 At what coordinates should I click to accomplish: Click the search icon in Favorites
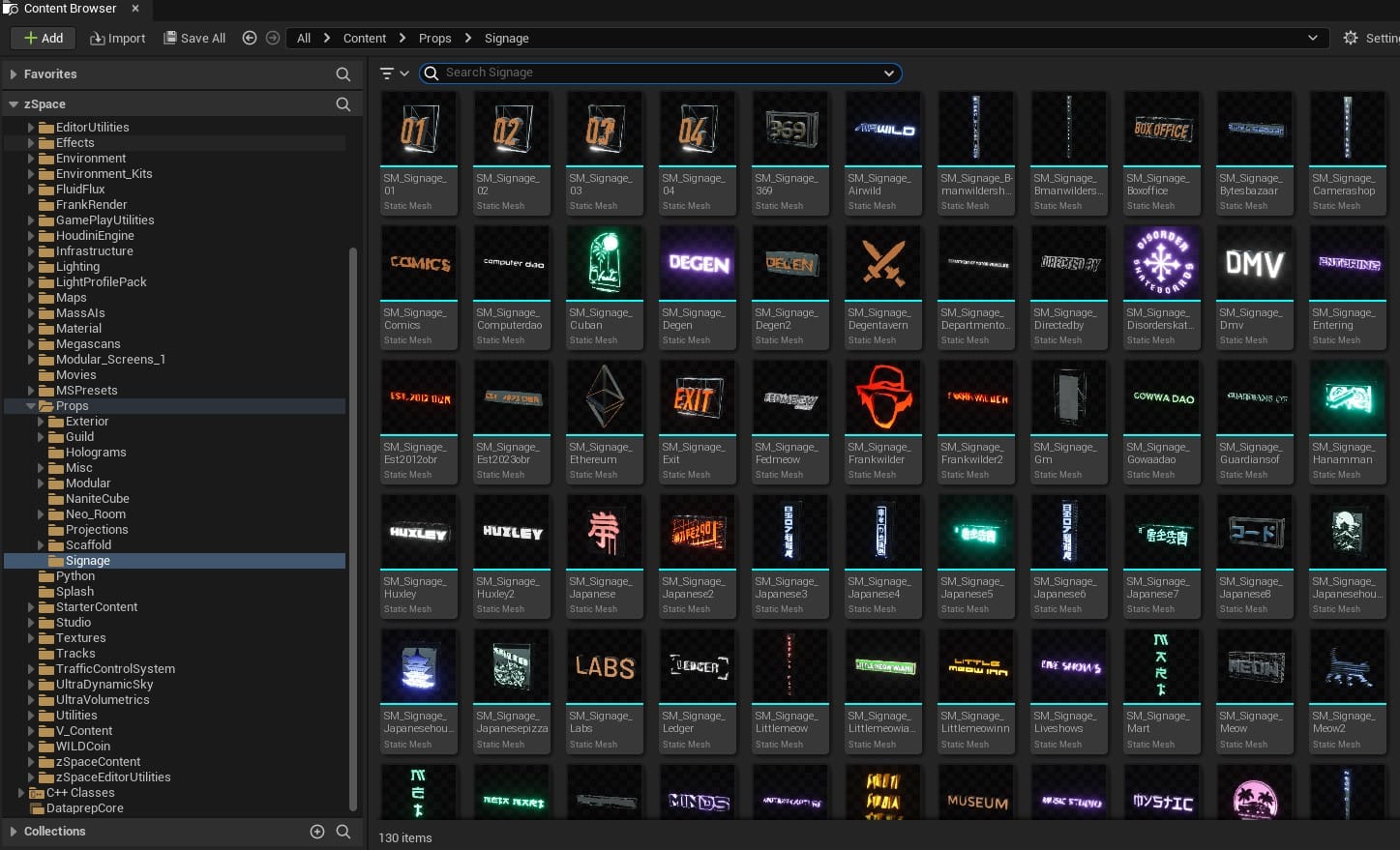343,74
